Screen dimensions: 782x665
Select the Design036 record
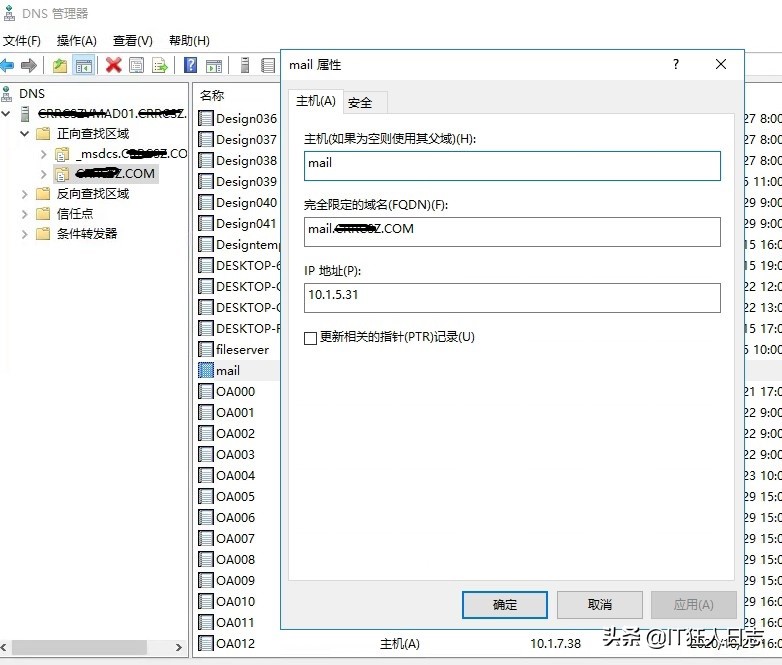237,118
